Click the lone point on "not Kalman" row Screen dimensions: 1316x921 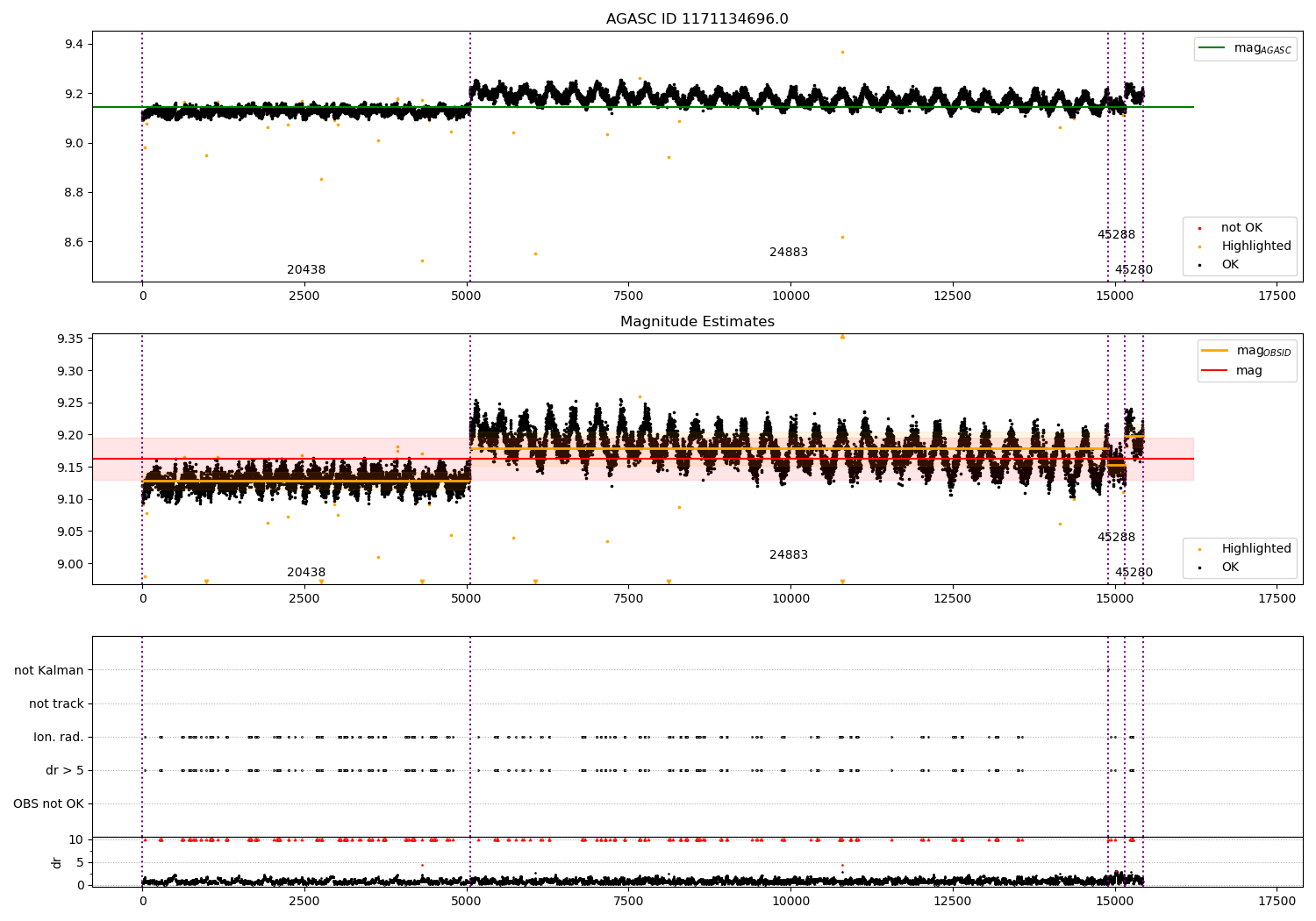coord(1108,670)
